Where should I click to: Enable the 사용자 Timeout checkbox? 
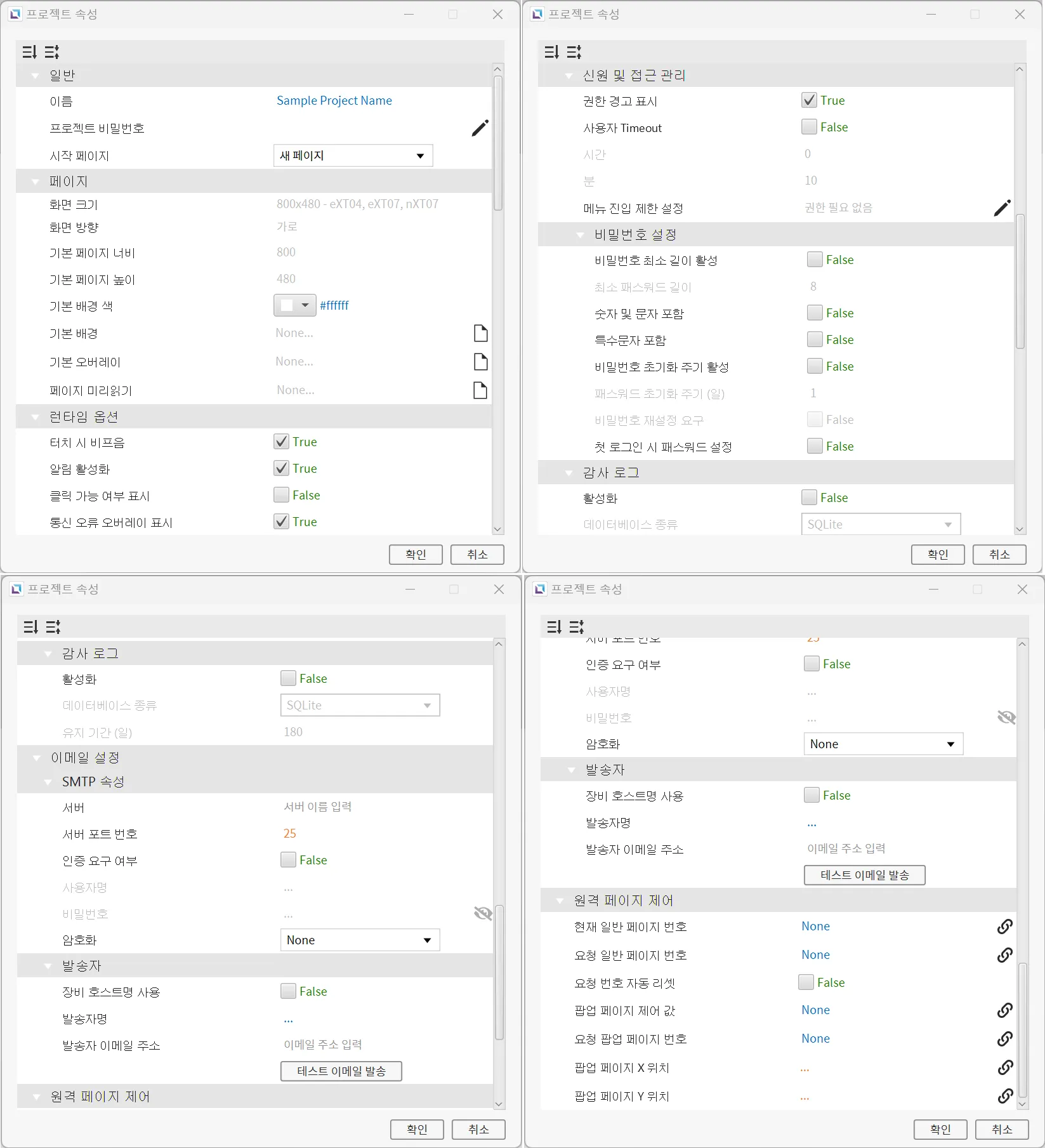(x=809, y=127)
